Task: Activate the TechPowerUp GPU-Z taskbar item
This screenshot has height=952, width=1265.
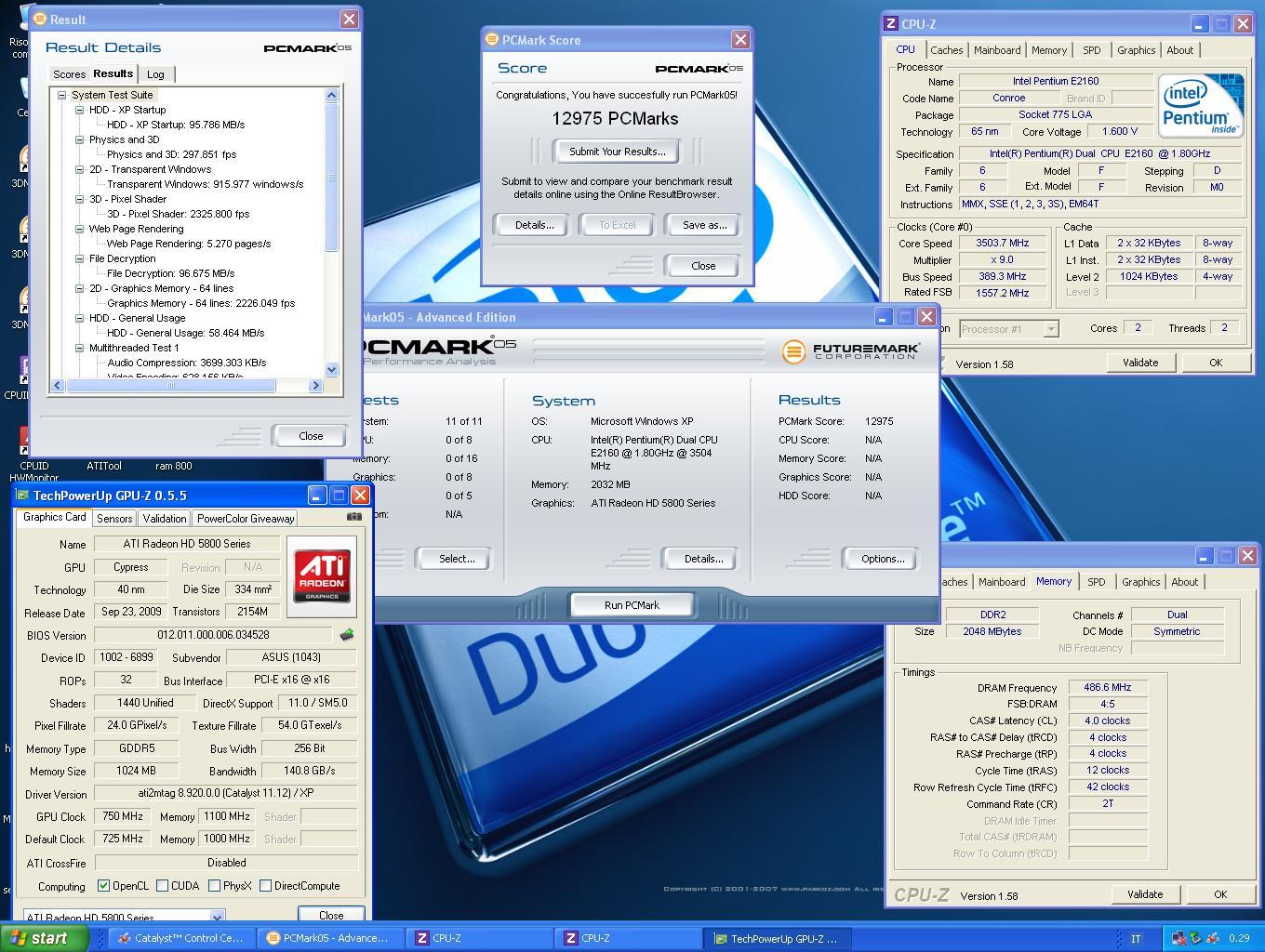Action: pyautogui.click(x=776, y=938)
